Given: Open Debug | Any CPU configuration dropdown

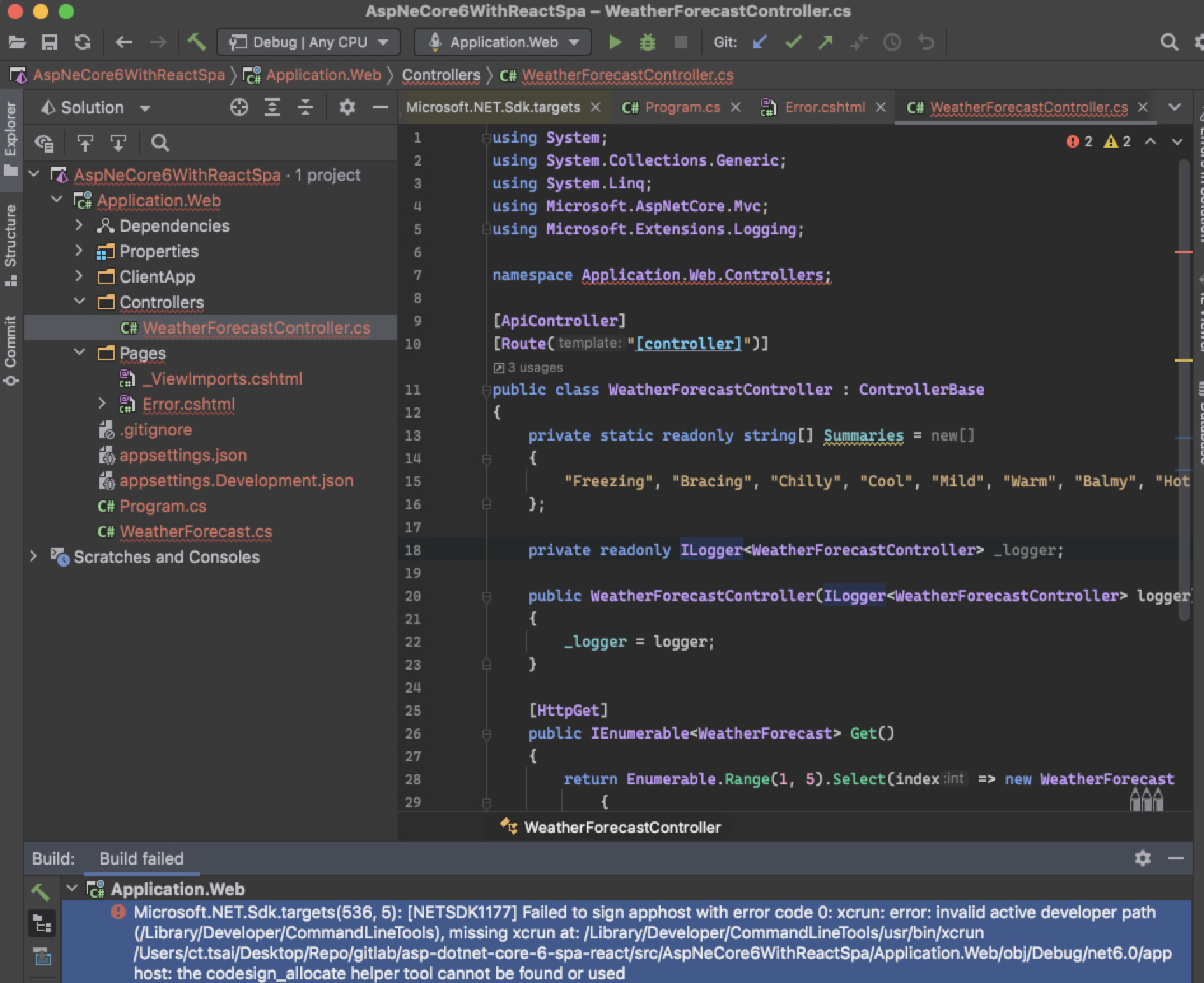Looking at the screenshot, I should coord(309,43).
